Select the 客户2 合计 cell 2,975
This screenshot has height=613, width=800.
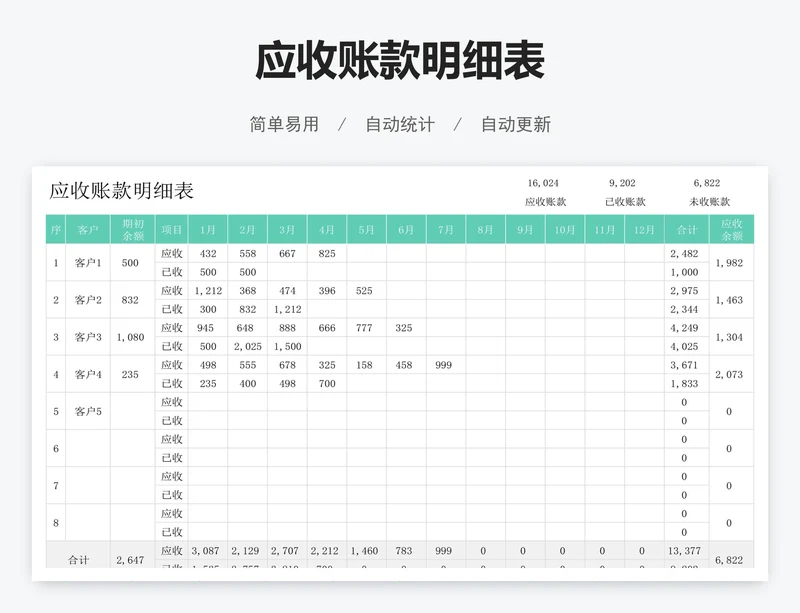[x=687, y=291]
